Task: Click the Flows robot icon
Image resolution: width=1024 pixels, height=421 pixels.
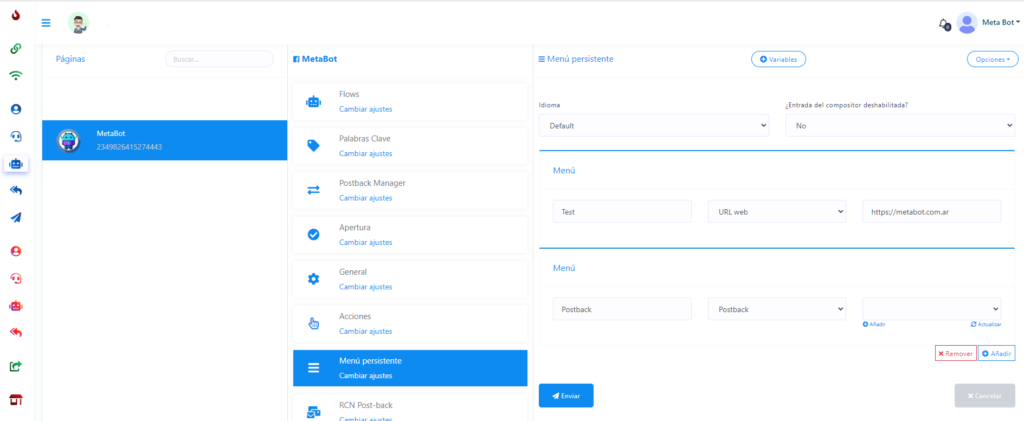Action: point(313,102)
